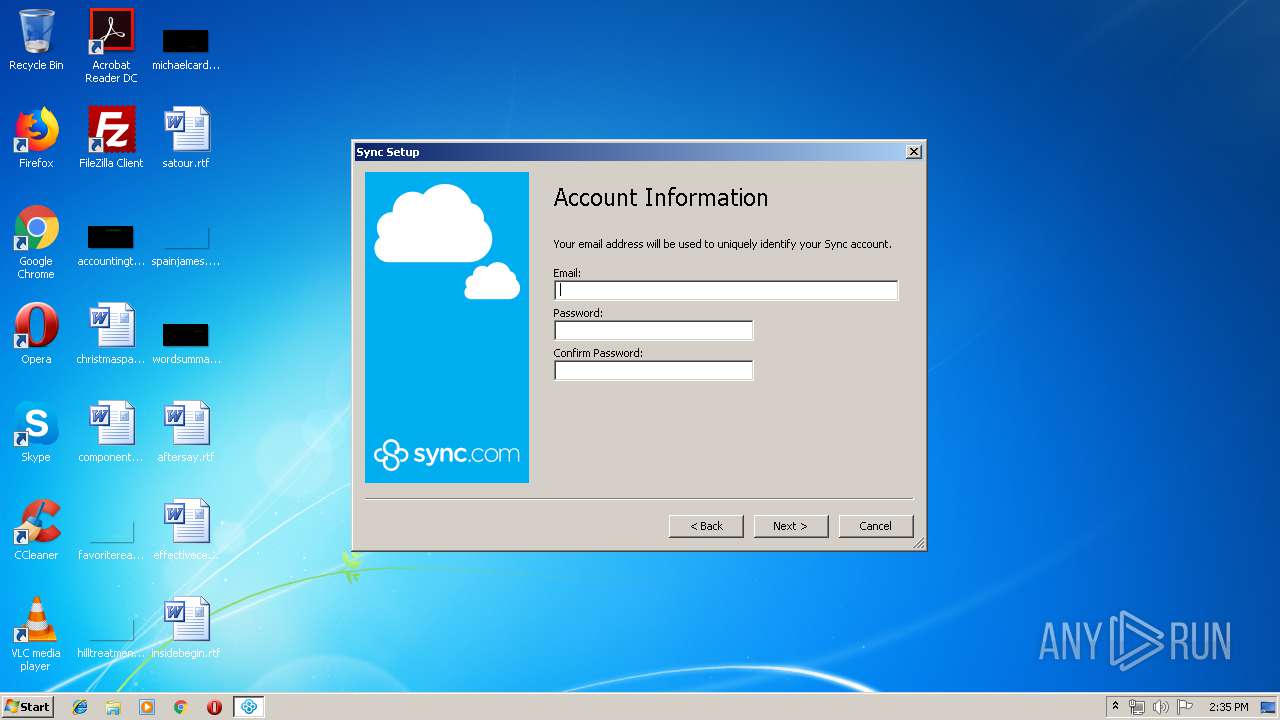Open insidebegin.rtf document icon
Screen dimensions: 1280x720
pyautogui.click(x=186, y=628)
